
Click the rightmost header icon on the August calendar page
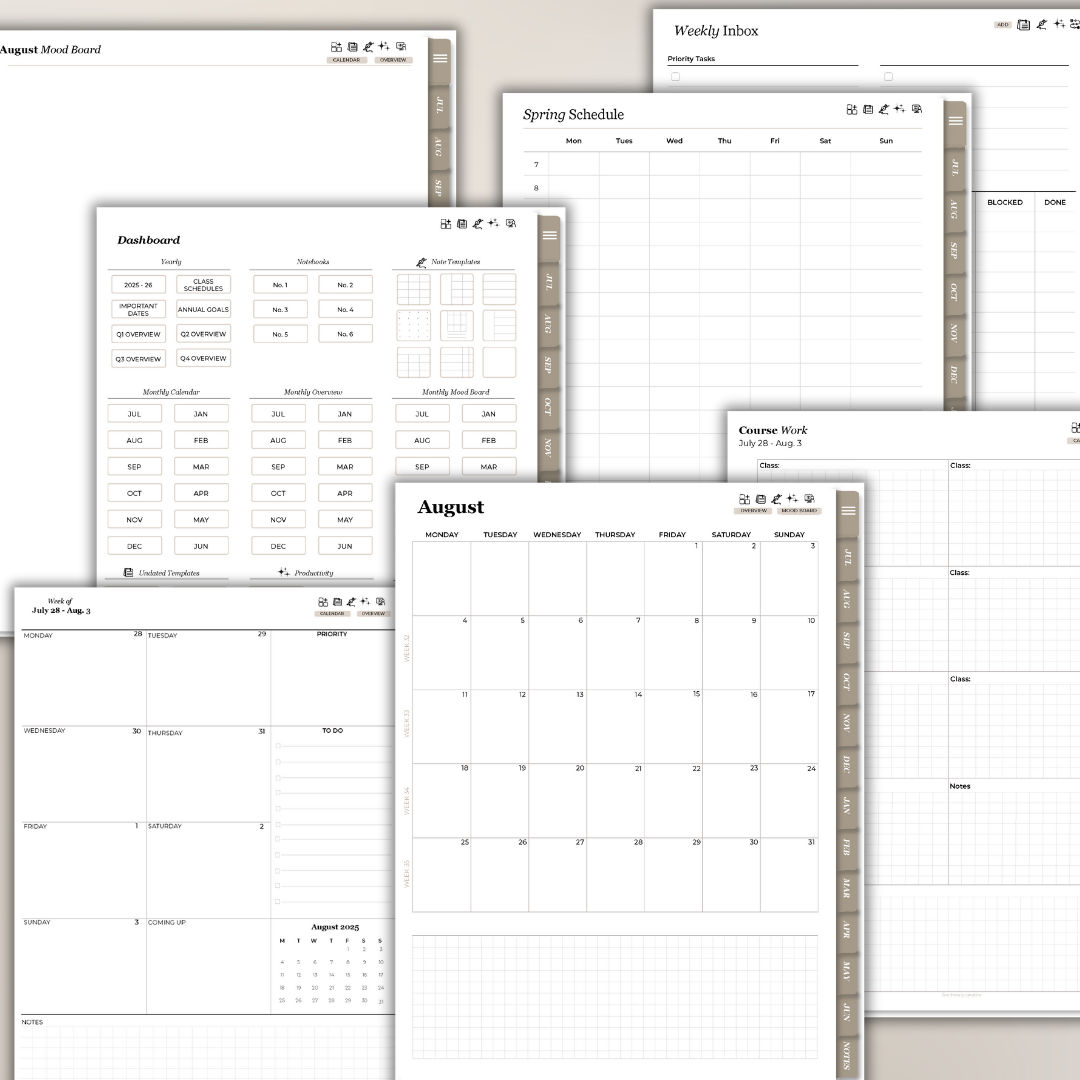(x=809, y=499)
